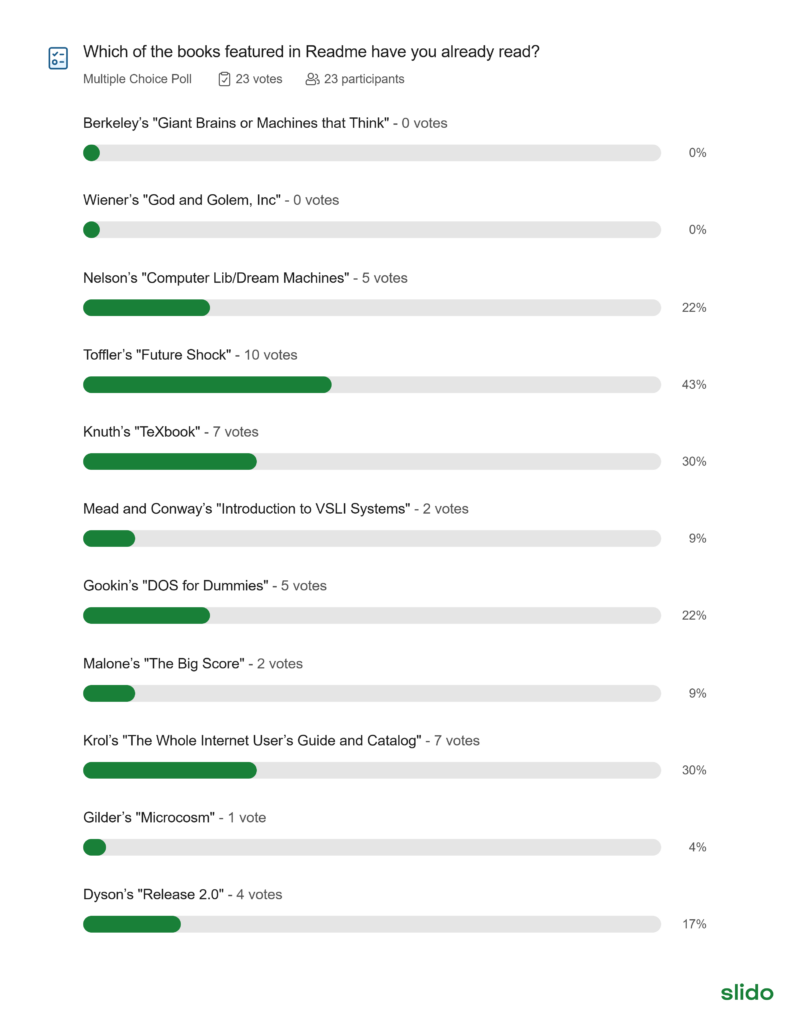Click the Nelson "Computer Lib/Dream Machines" bar
Screen dimensions: 790x1024
click(371, 307)
